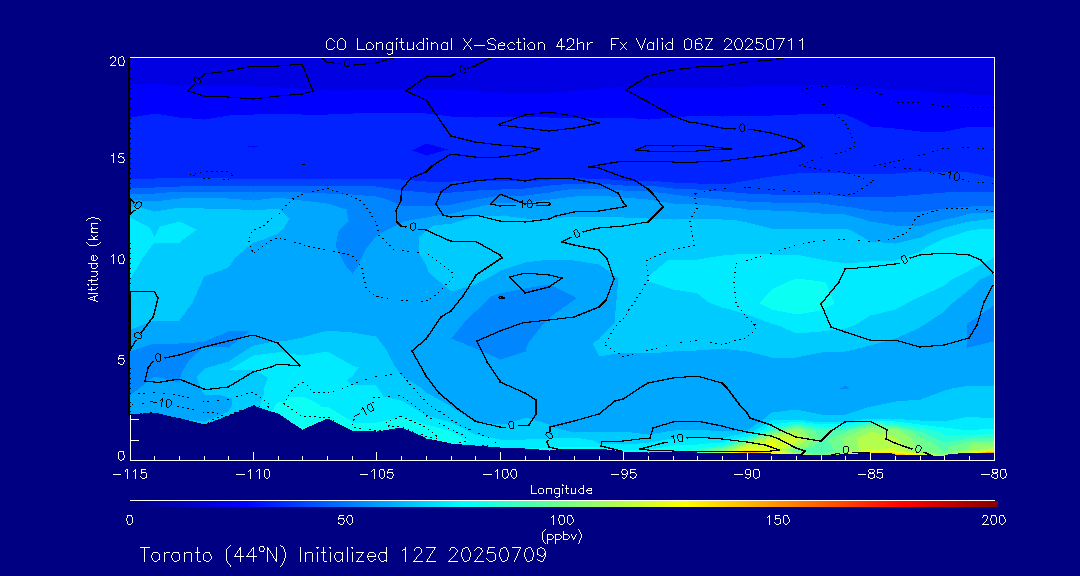This screenshot has height=576, width=1080.
Task: Click the 'Altitude (km)' axis label
Action: pos(94,259)
